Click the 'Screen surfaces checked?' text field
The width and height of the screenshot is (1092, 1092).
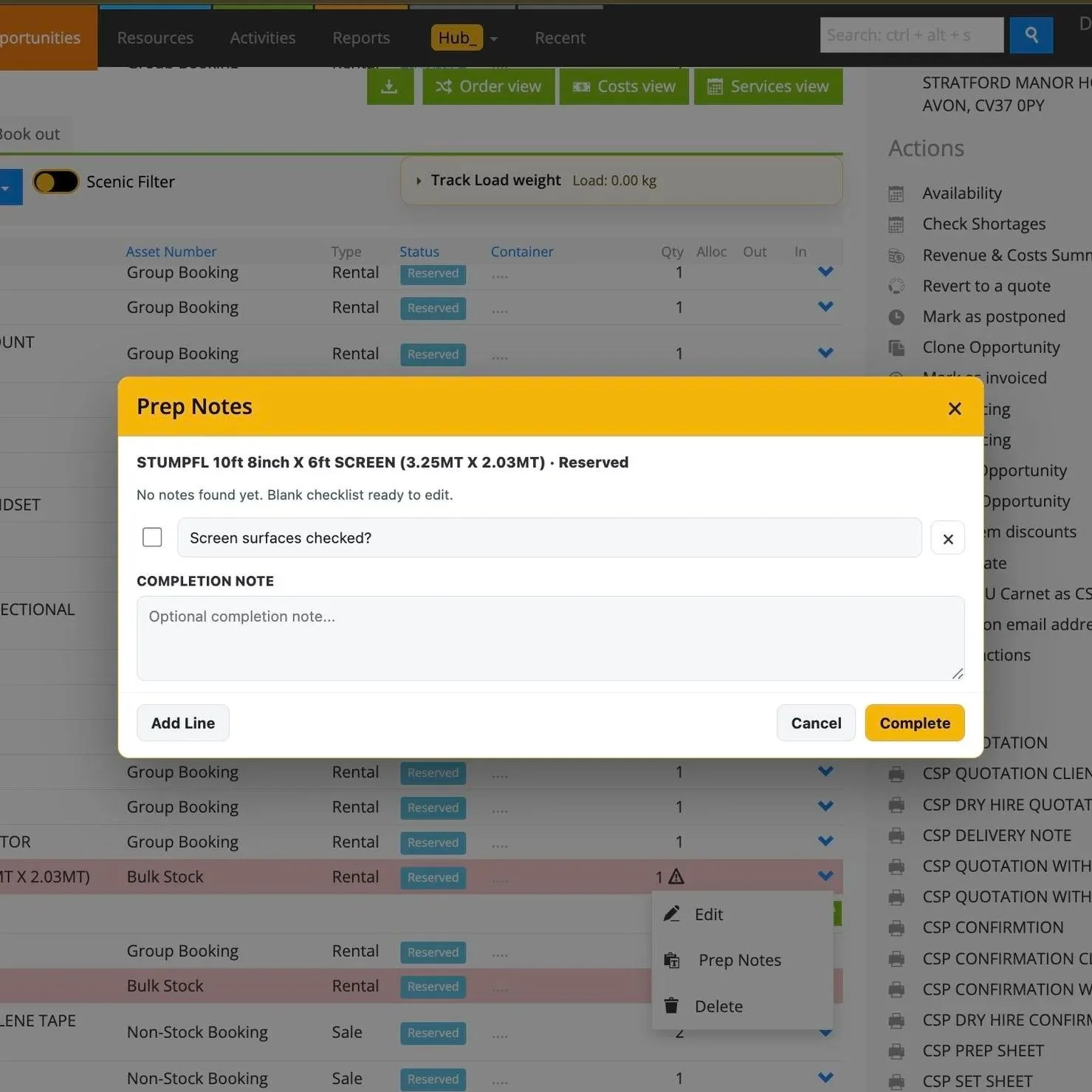click(549, 538)
